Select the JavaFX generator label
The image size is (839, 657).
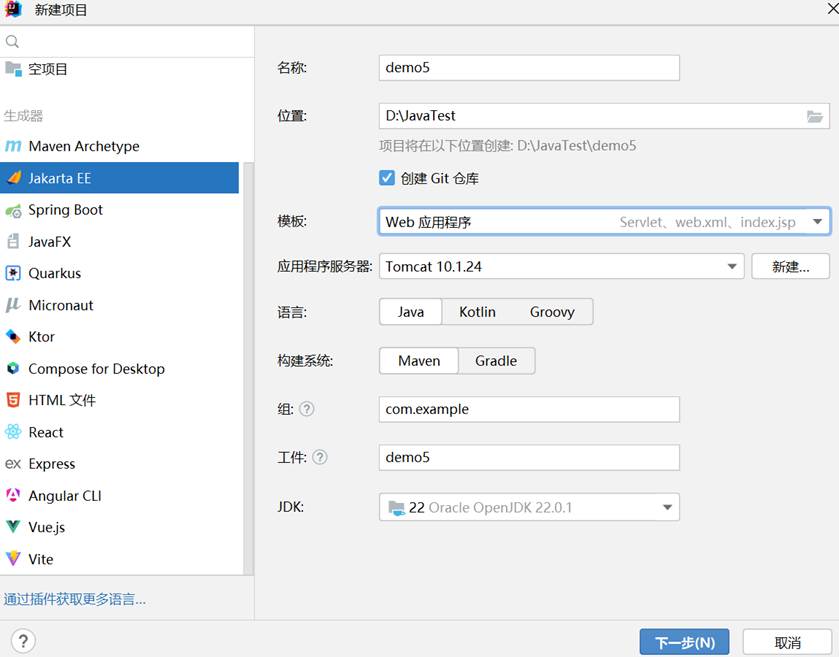click(50, 242)
